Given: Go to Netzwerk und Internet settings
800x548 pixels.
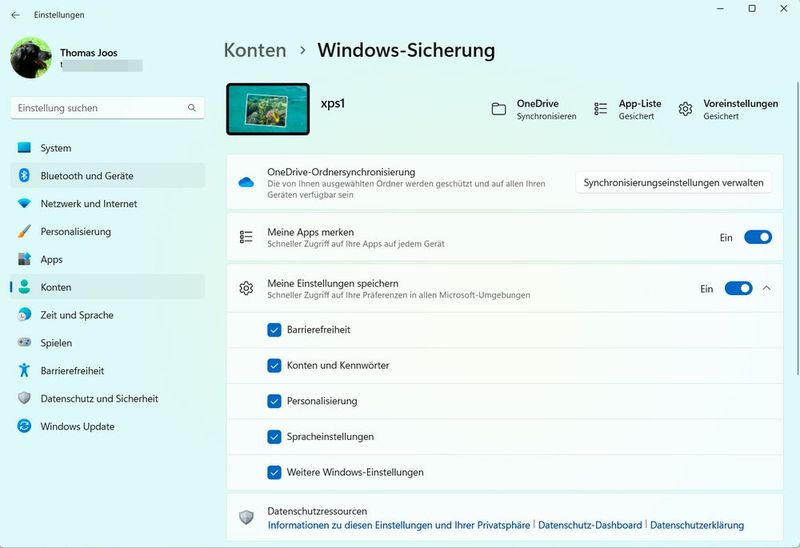Looking at the screenshot, I should pos(108,204).
